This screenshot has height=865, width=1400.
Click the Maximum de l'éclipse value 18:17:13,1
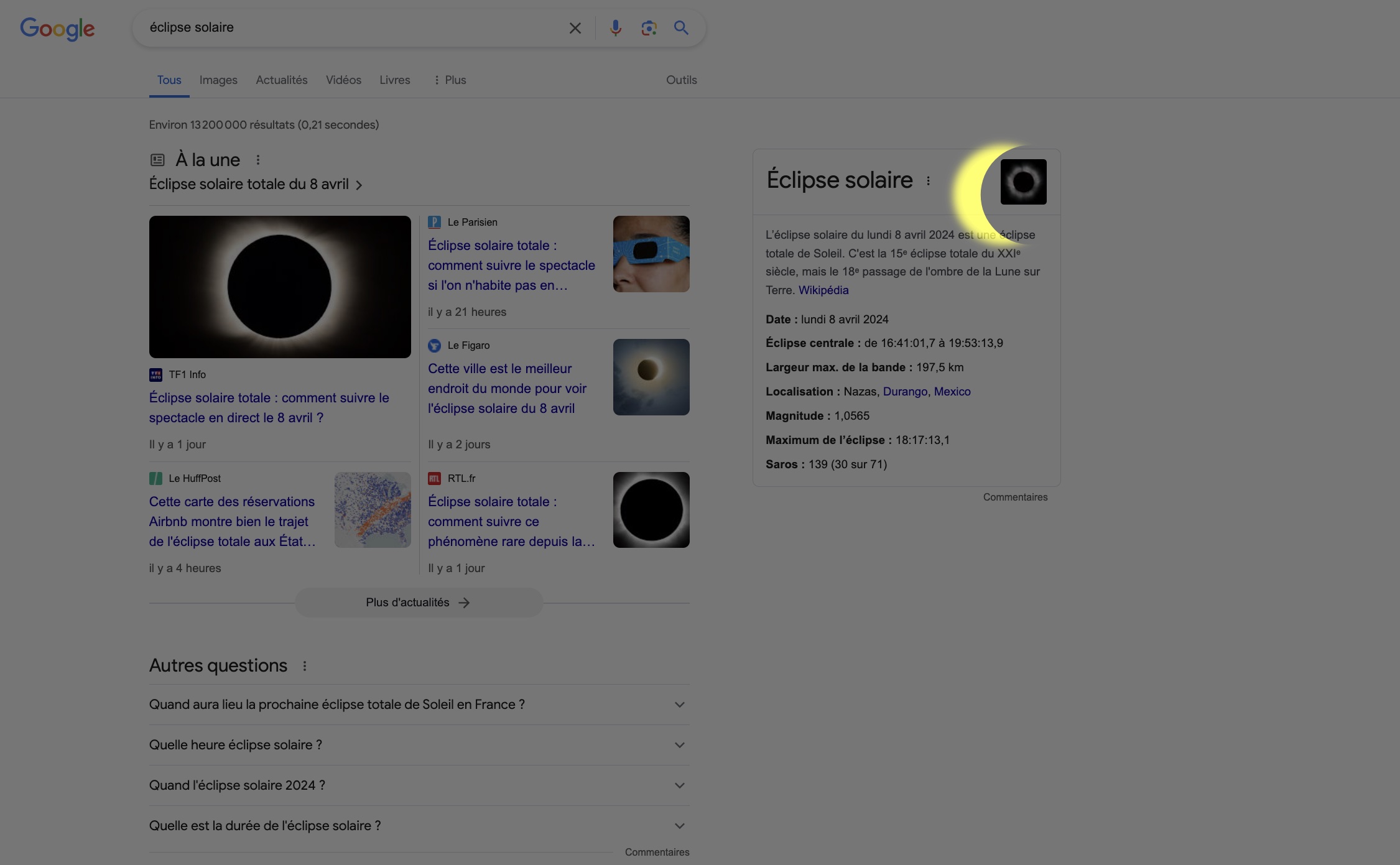click(922, 440)
